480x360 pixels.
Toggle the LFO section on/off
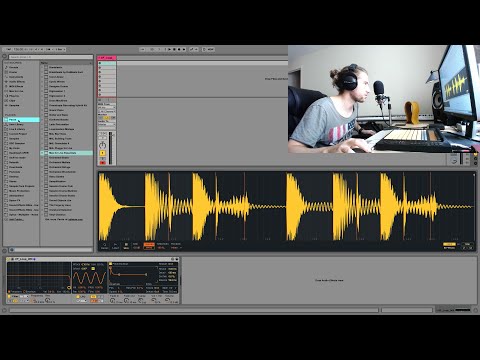click(78, 296)
